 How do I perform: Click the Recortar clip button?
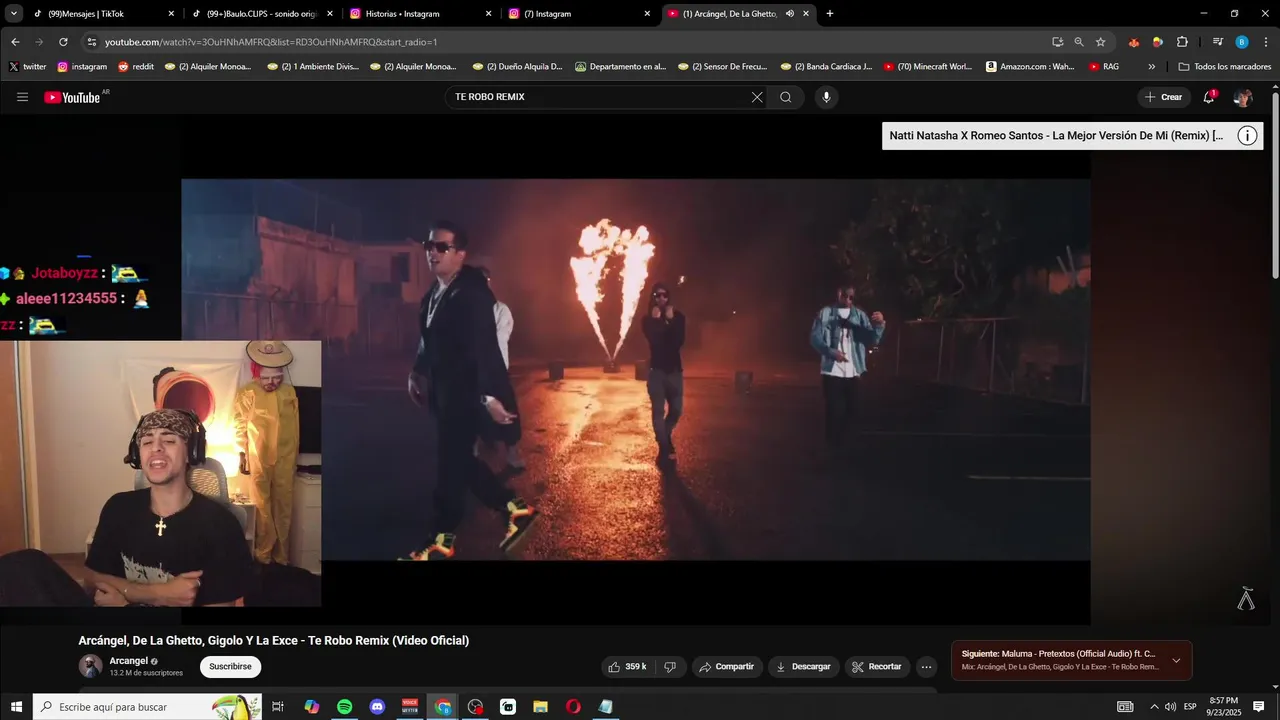877,667
